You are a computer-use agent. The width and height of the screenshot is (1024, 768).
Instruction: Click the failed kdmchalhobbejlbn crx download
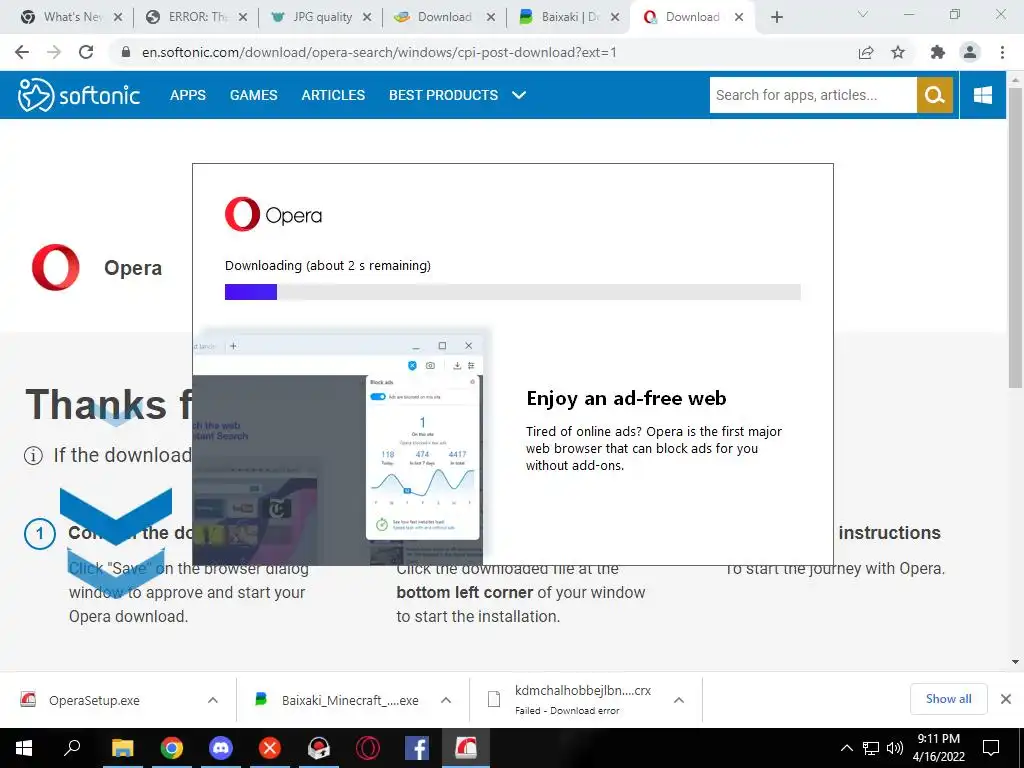[569, 699]
